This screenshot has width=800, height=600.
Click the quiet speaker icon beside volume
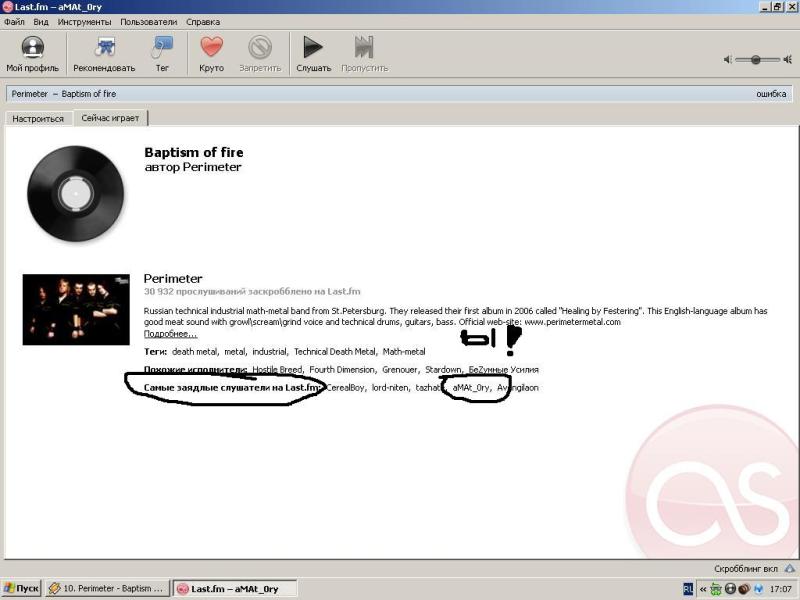tap(728, 60)
